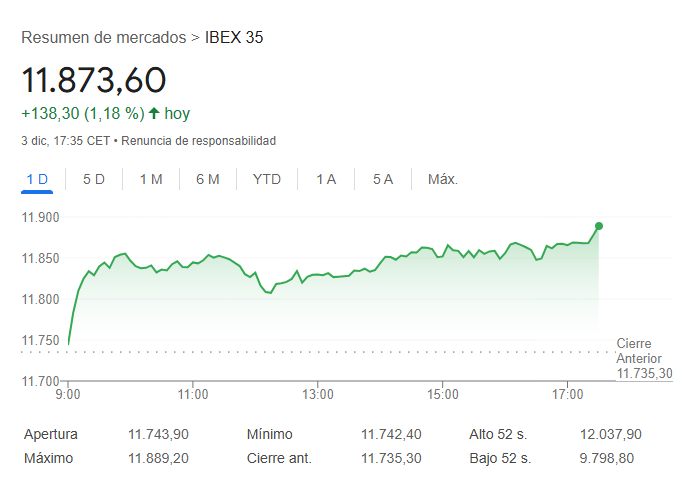View the 5 A chart range
This screenshot has height=483, width=700.
pos(383,179)
